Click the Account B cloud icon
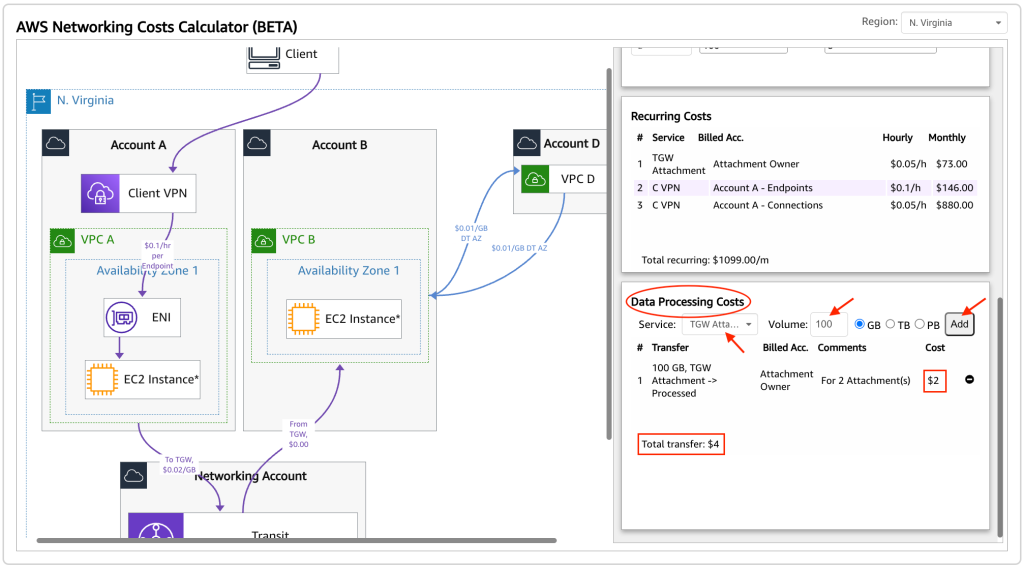The image size is (1024, 568). [x=257, y=143]
